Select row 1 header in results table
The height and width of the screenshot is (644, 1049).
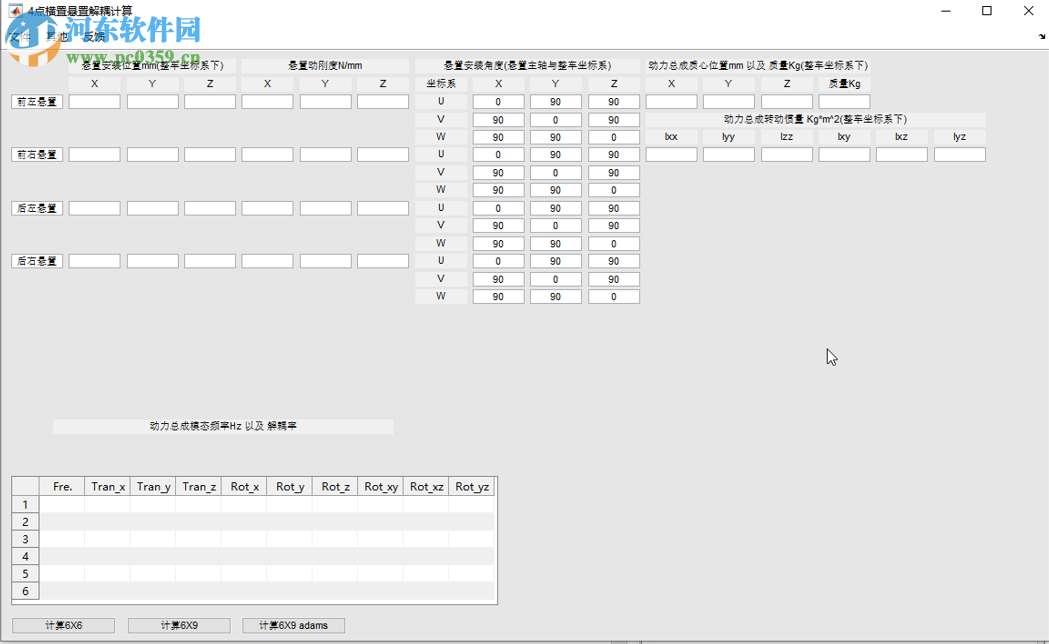click(x=25, y=504)
